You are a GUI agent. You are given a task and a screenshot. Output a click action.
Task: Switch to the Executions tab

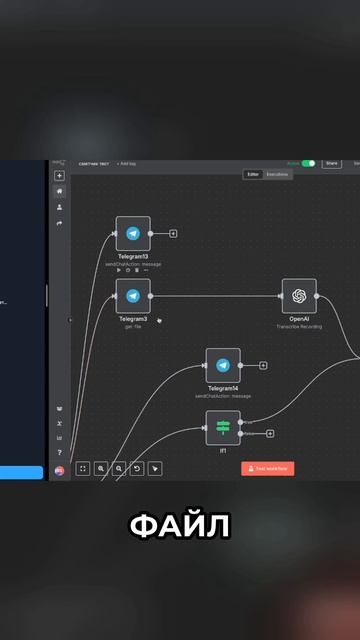pyautogui.click(x=277, y=174)
